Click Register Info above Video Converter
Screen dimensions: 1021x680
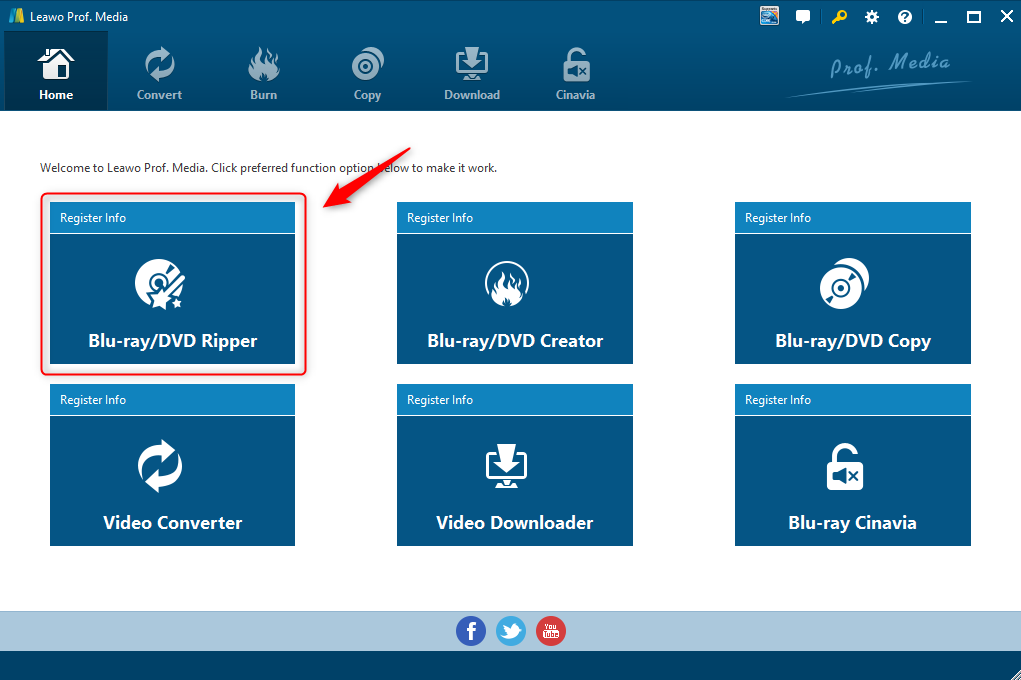[93, 400]
